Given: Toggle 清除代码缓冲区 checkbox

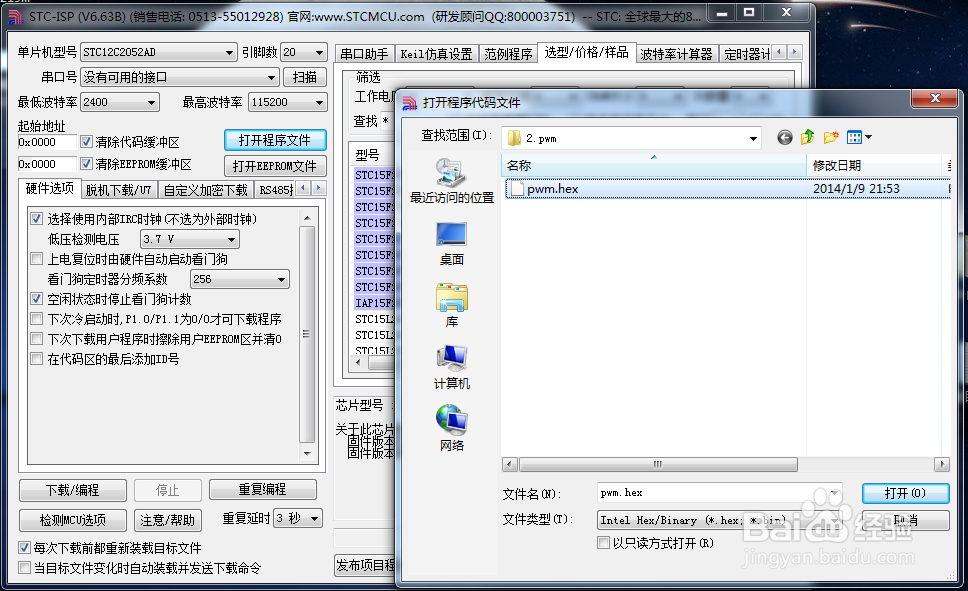Looking at the screenshot, I should pyautogui.click(x=87, y=142).
